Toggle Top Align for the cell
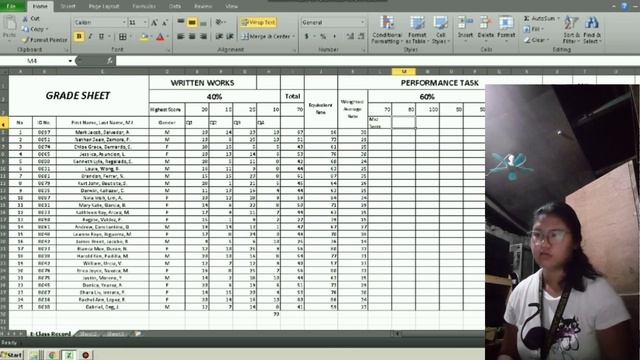Screen dimensions: 640x360 pos(181,22)
